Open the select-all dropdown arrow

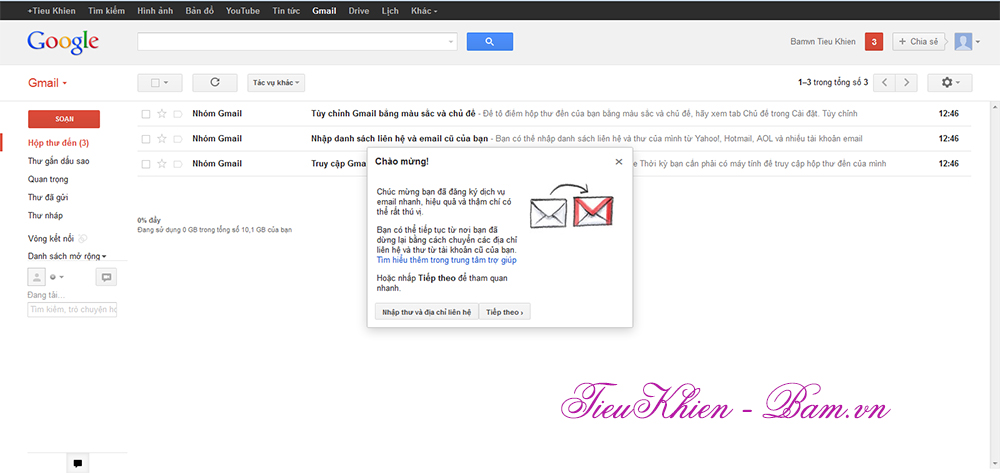pos(166,83)
